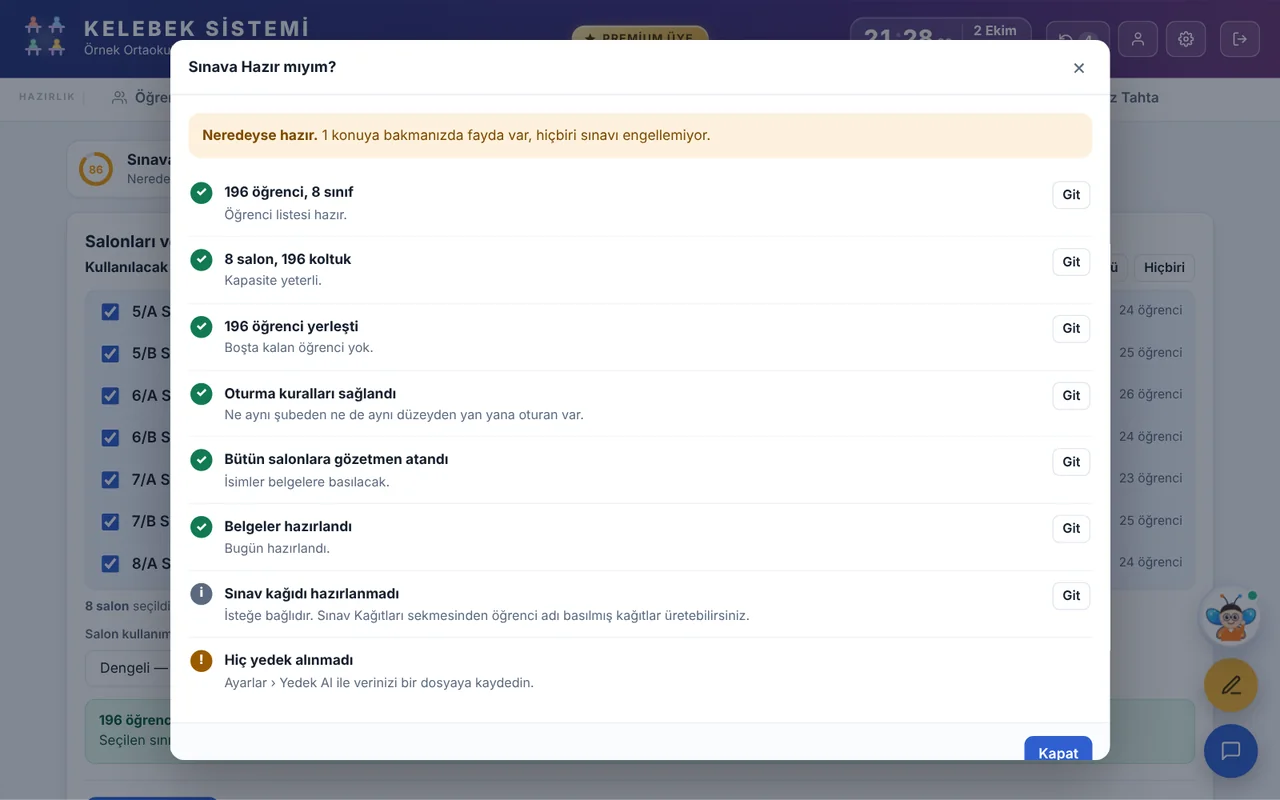The height and width of the screenshot is (800, 1280).
Task: Click Git for 8 salon, 196 koltuk
Action: (x=1071, y=262)
